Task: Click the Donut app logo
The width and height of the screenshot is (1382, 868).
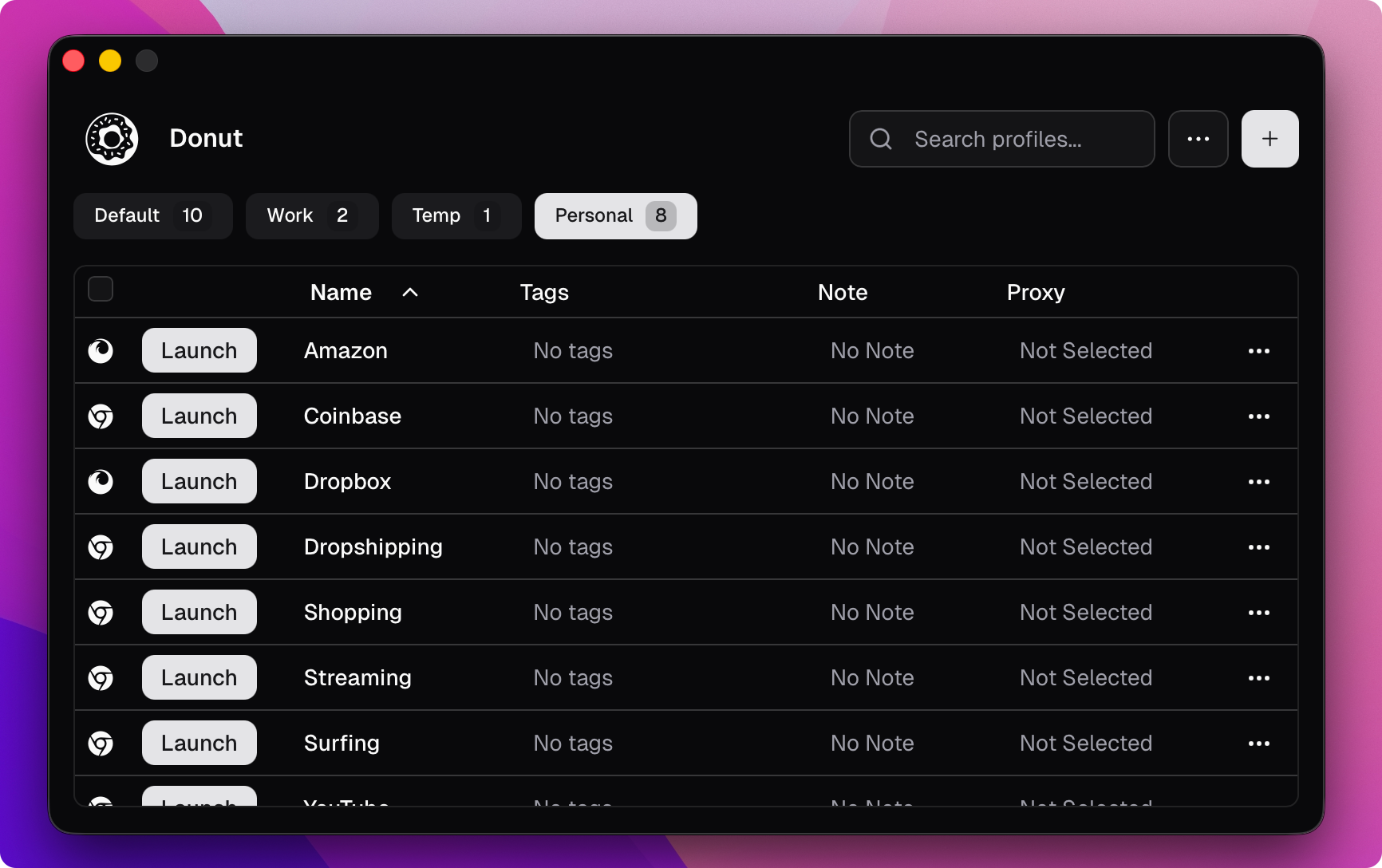Action: click(x=112, y=138)
